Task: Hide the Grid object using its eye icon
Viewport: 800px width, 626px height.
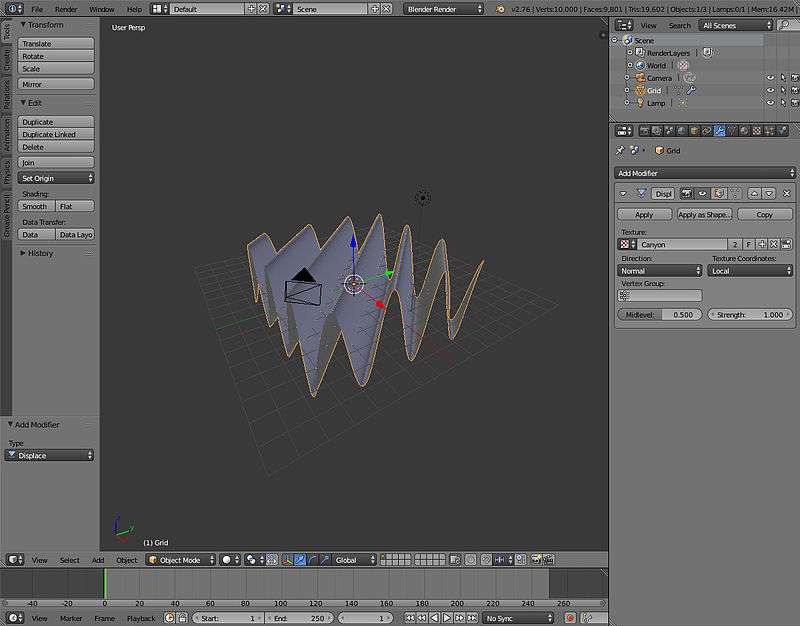Action: coord(770,90)
